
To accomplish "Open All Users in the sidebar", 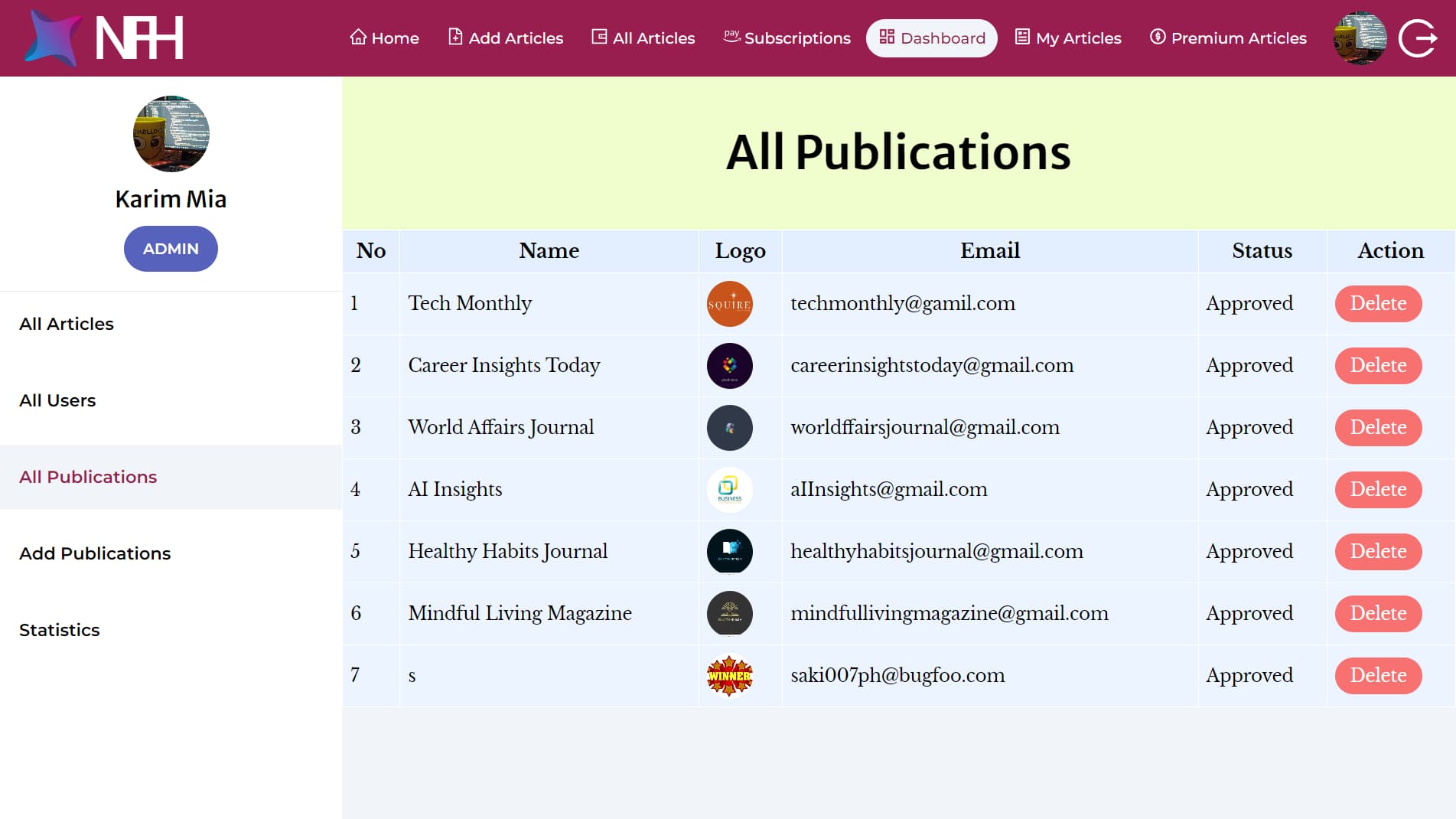I will pyautogui.click(x=57, y=400).
